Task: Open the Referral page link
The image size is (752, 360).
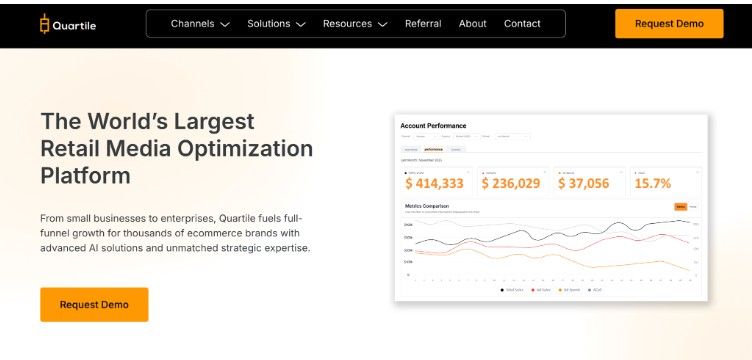Action: pos(423,23)
